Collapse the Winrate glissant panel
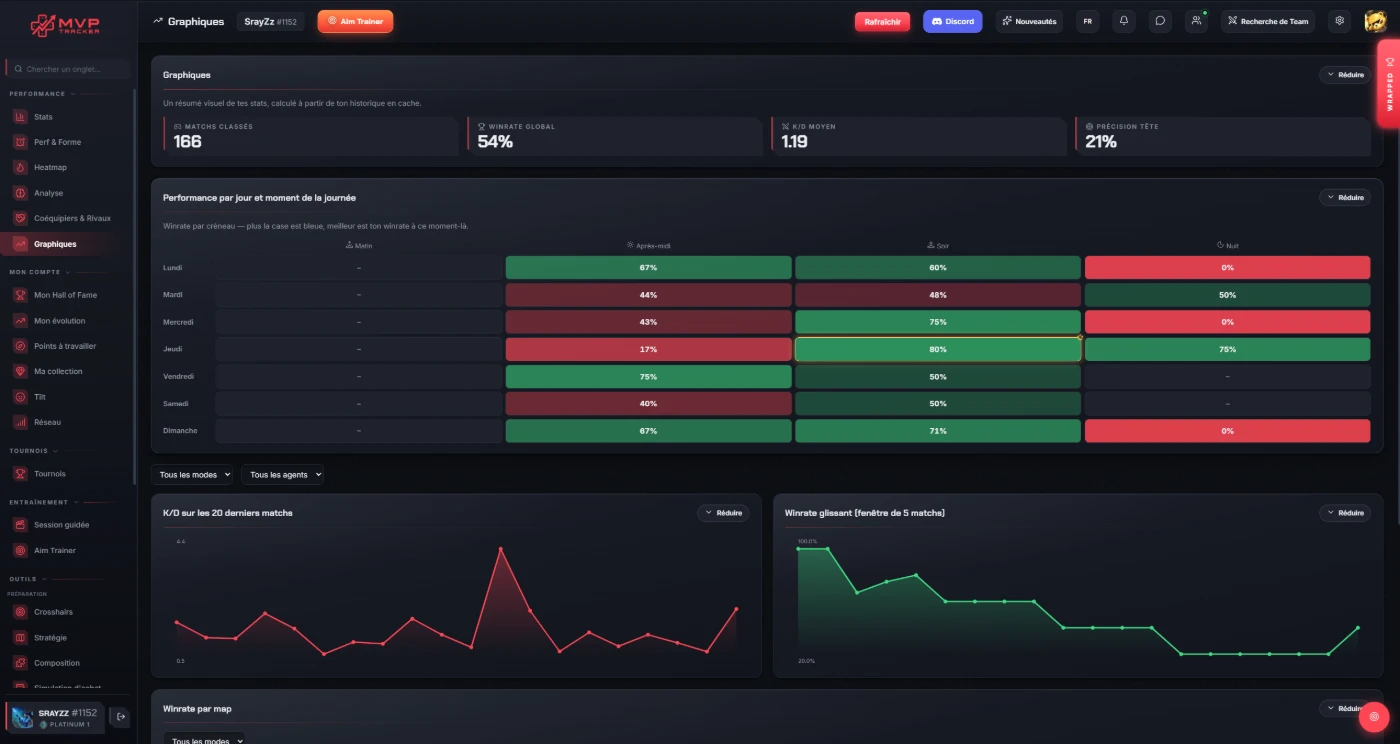 [1344, 513]
